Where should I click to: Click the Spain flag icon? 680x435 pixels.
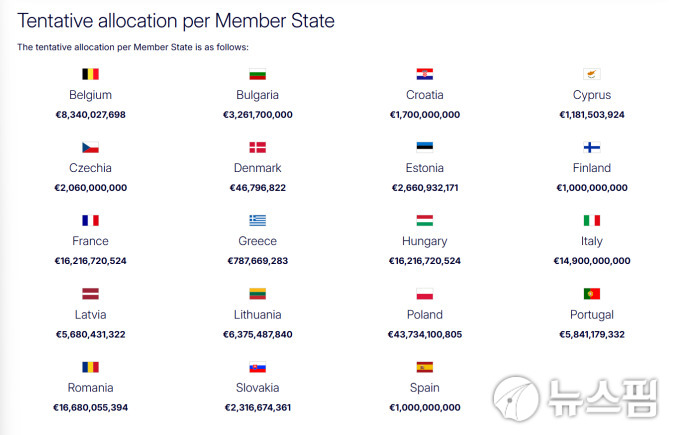(425, 367)
